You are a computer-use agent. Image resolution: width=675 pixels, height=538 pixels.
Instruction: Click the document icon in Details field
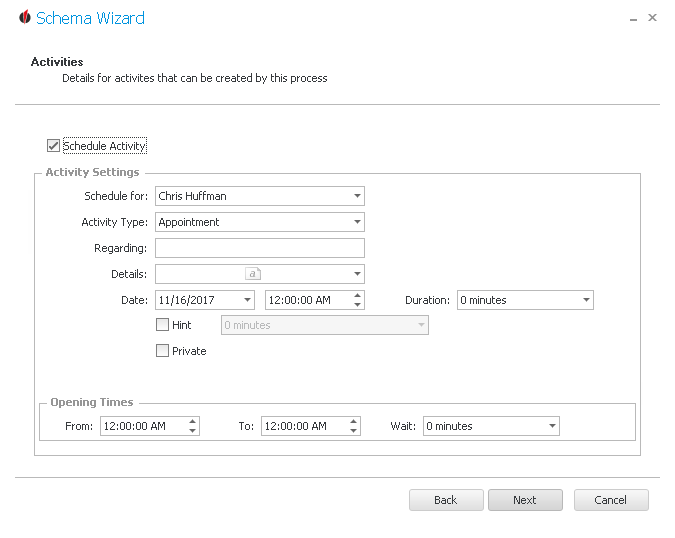(253, 274)
